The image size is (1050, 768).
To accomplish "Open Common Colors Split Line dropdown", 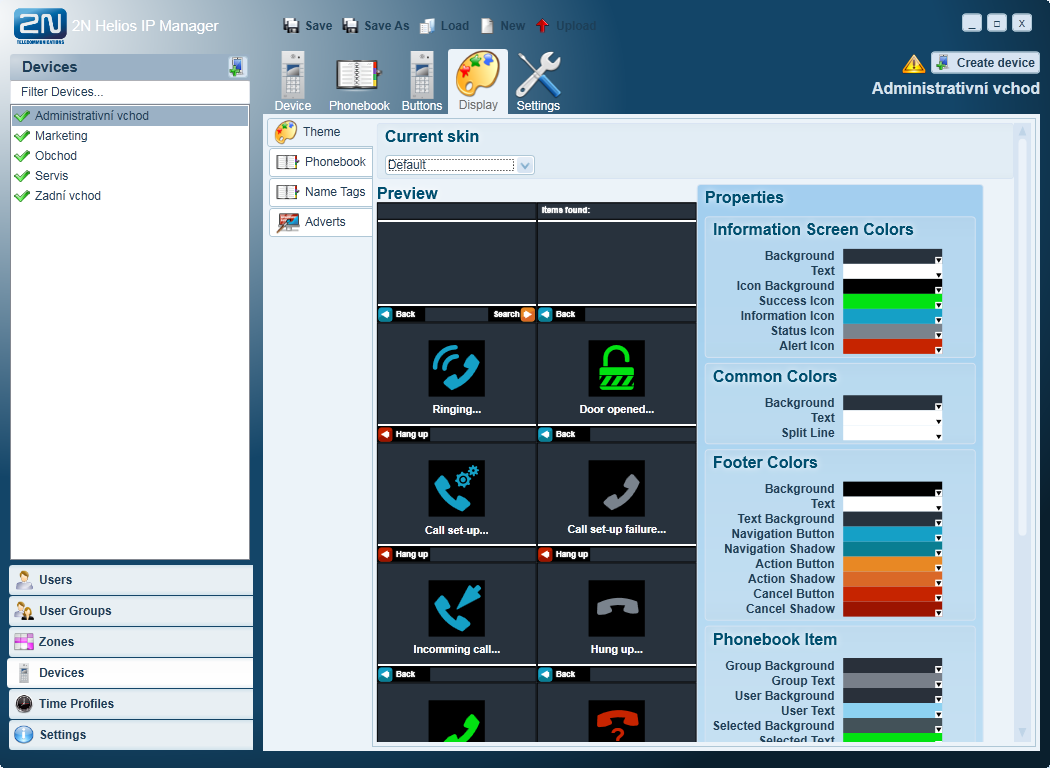I will point(938,436).
